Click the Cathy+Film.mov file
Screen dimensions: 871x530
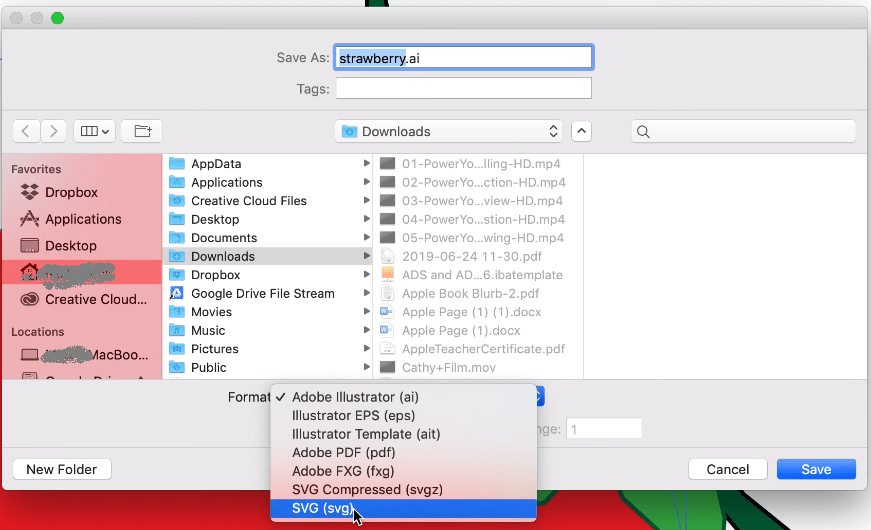pyautogui.click(x=478, y=367)
